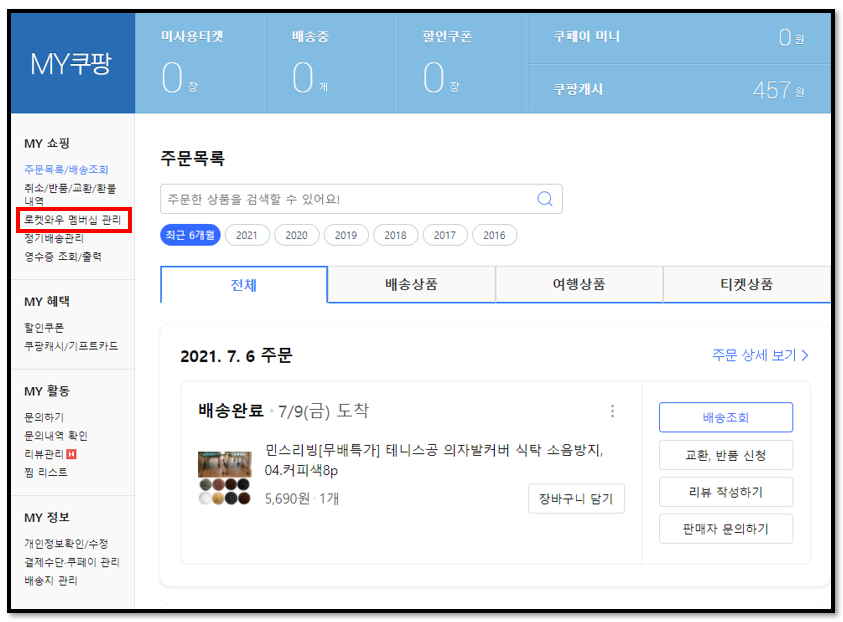Switch to the 여행상품 tab
This screenshot has height=622, width=843.
(579, 284)
